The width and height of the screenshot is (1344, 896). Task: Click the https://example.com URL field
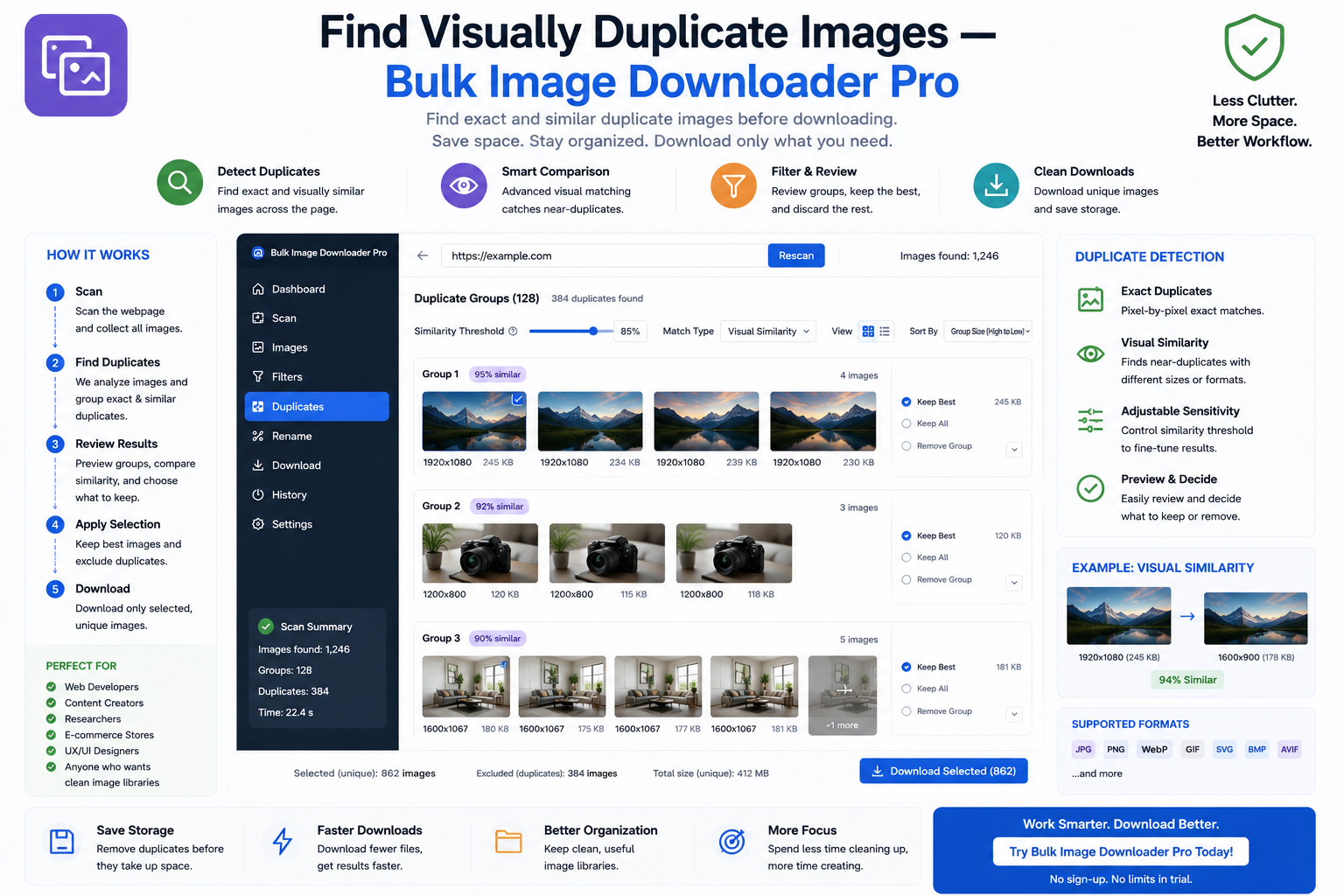pyautogui.click(x=604, y=255)
